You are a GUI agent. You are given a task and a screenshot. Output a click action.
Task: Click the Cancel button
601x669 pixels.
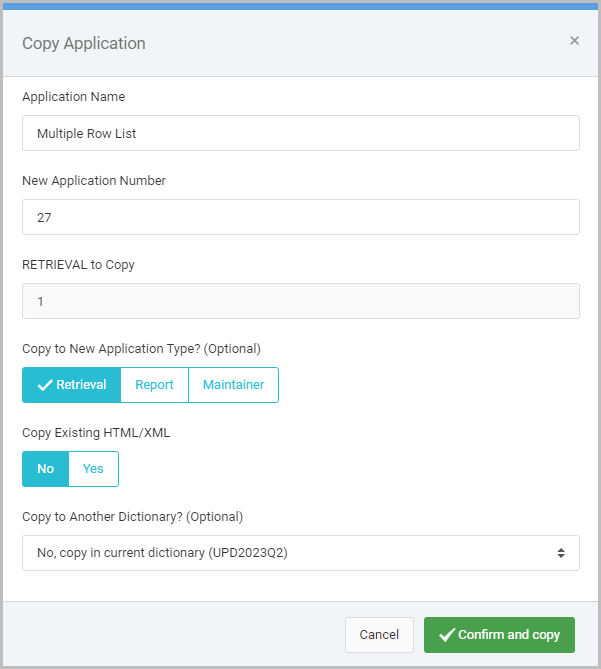379,635
